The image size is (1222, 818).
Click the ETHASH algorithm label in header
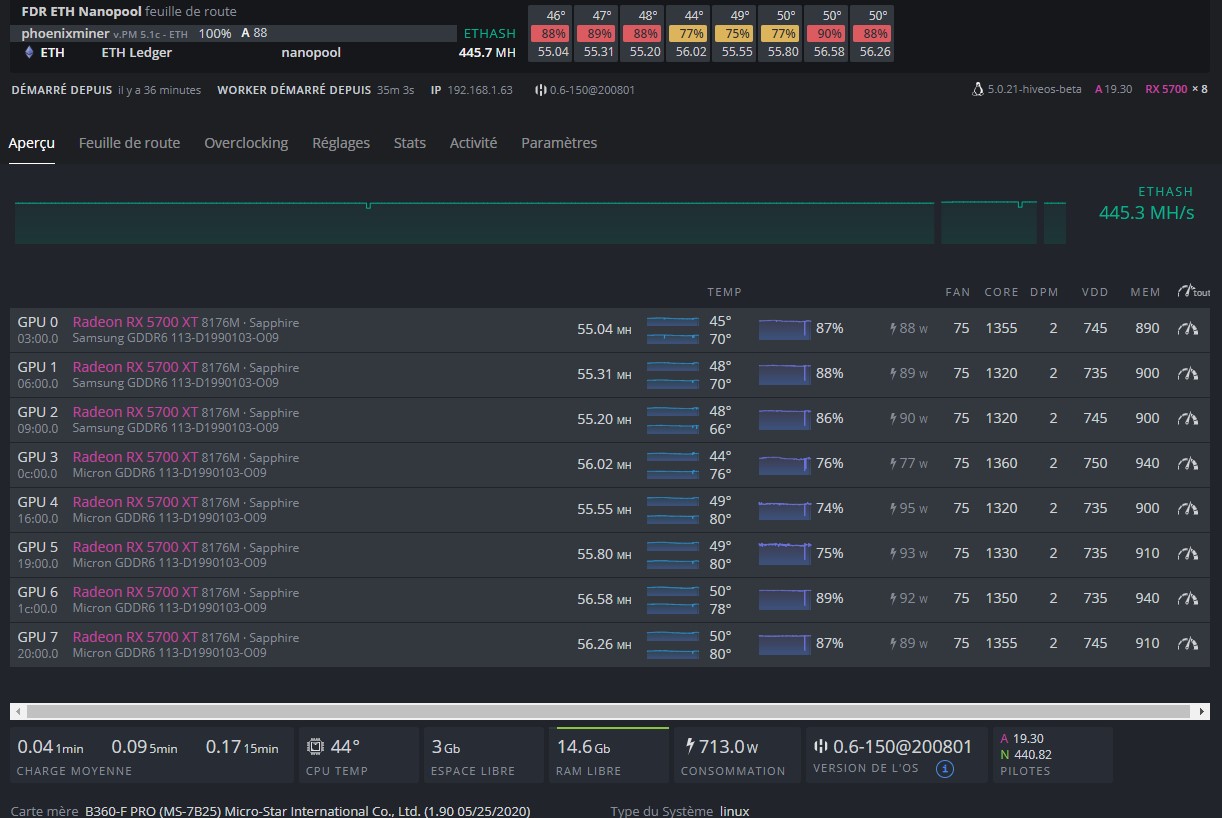point(490,33)
